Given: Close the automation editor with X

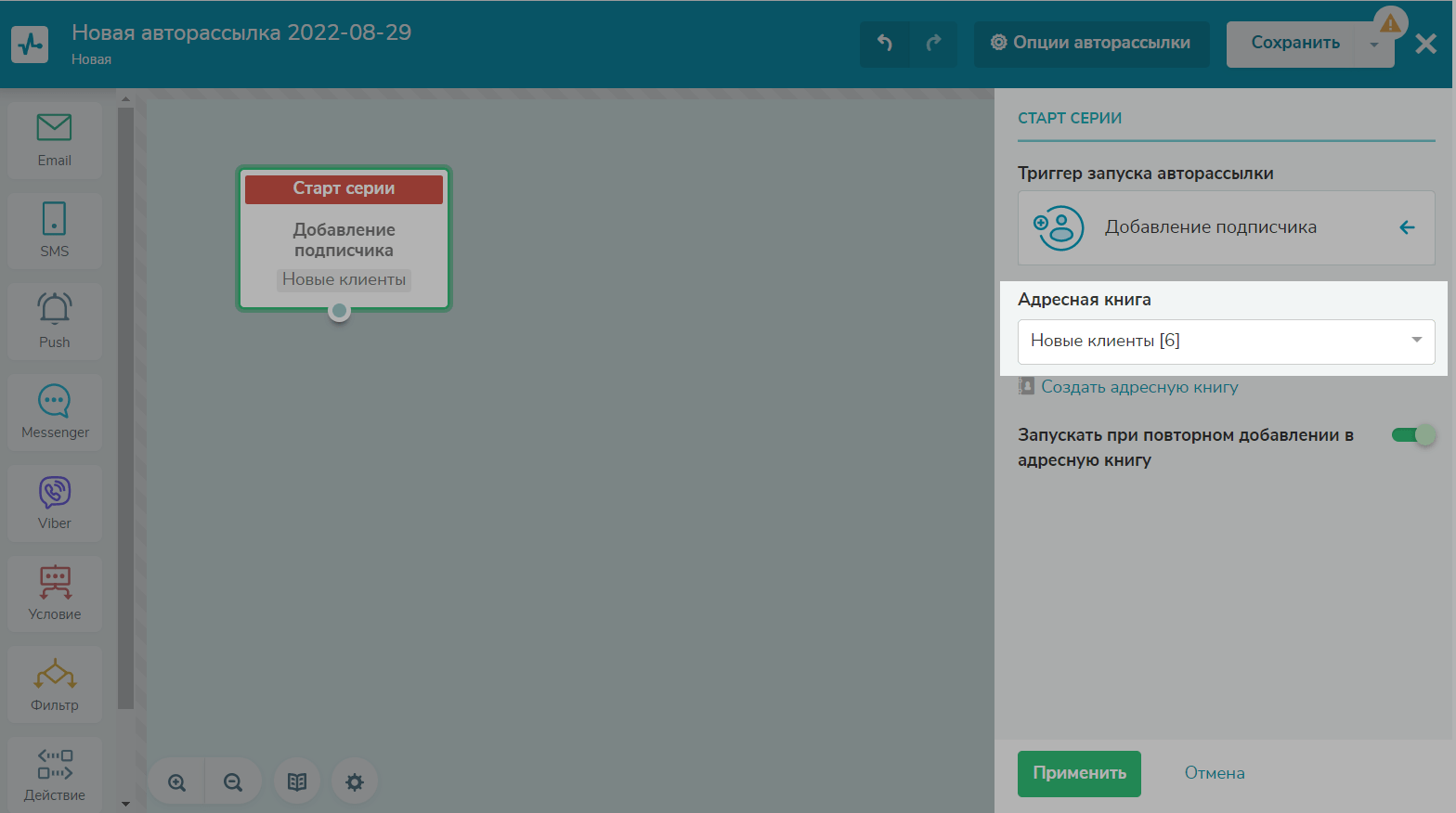Looking at the screenshot, I should click(x=1426, y=44).
